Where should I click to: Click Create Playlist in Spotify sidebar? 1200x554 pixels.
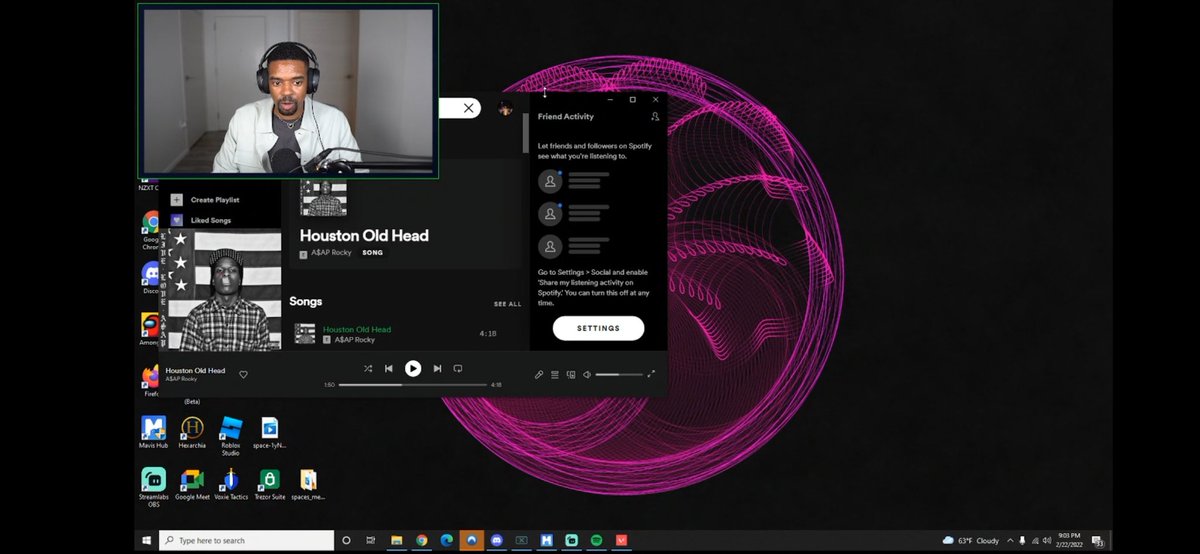pyautogui.click(x=215, y=200)
